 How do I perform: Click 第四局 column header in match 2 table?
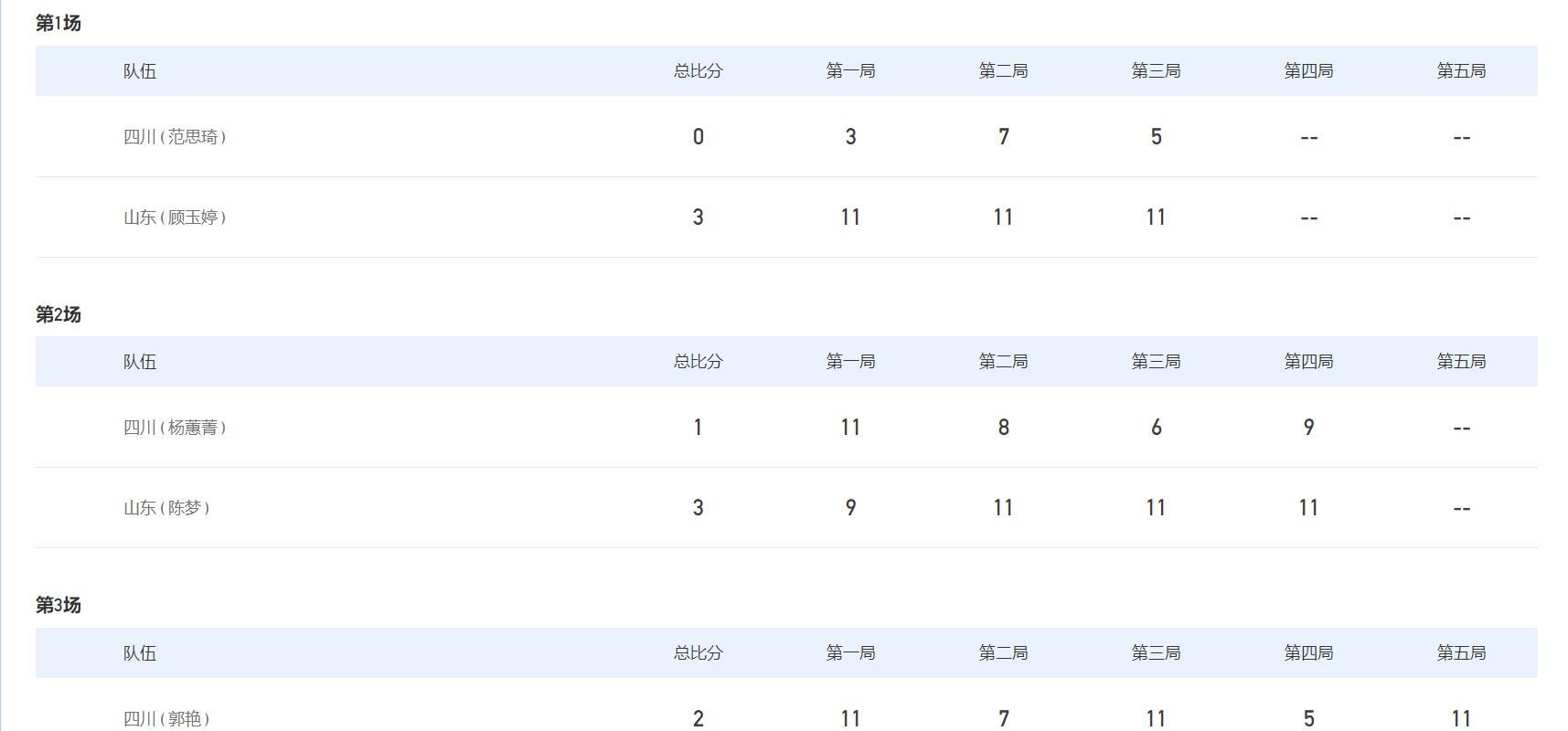(1308, 362)
